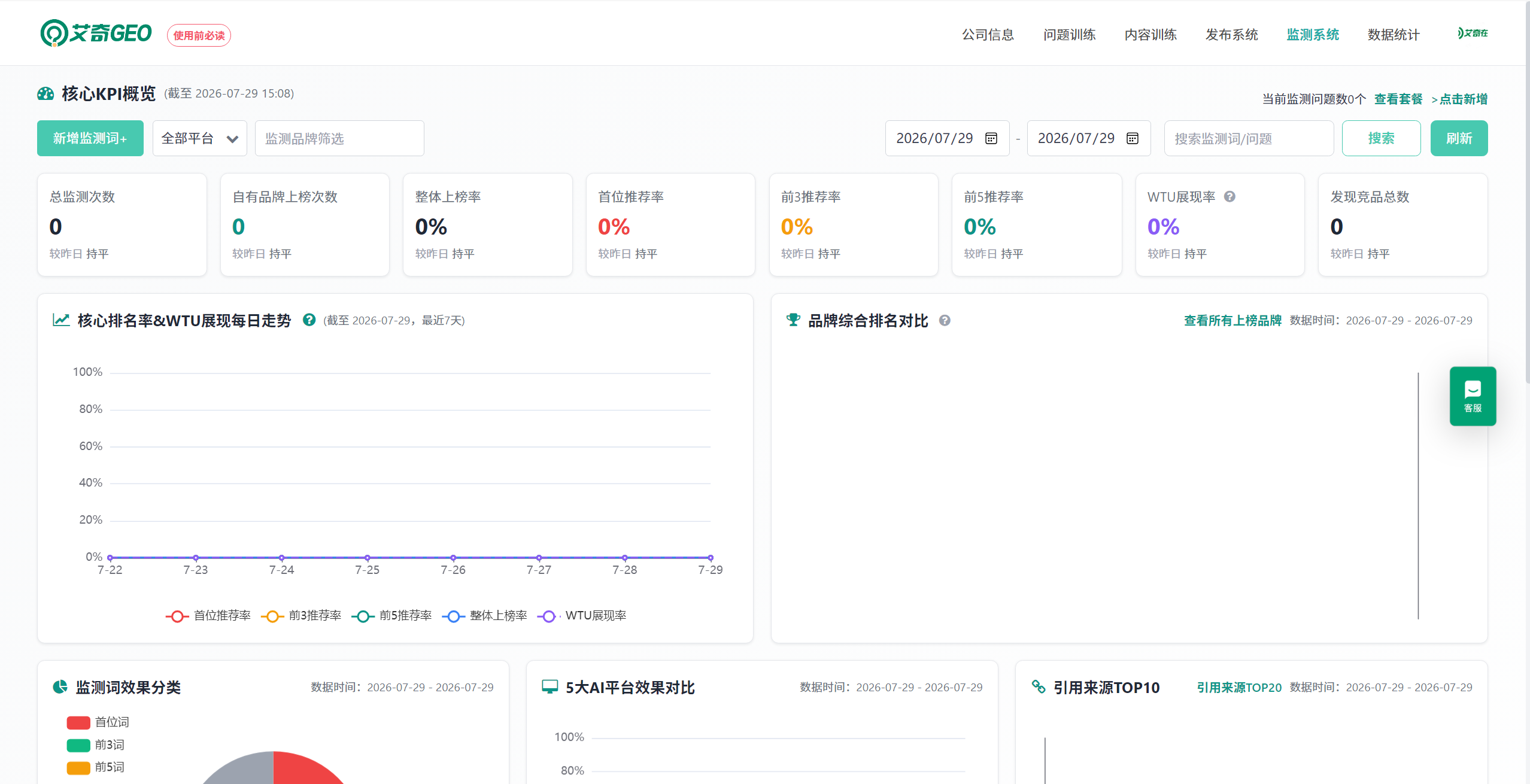The image size is (1530, 784).
Task: Open 发布系统 menu item
Action: tap(1231, 35)
